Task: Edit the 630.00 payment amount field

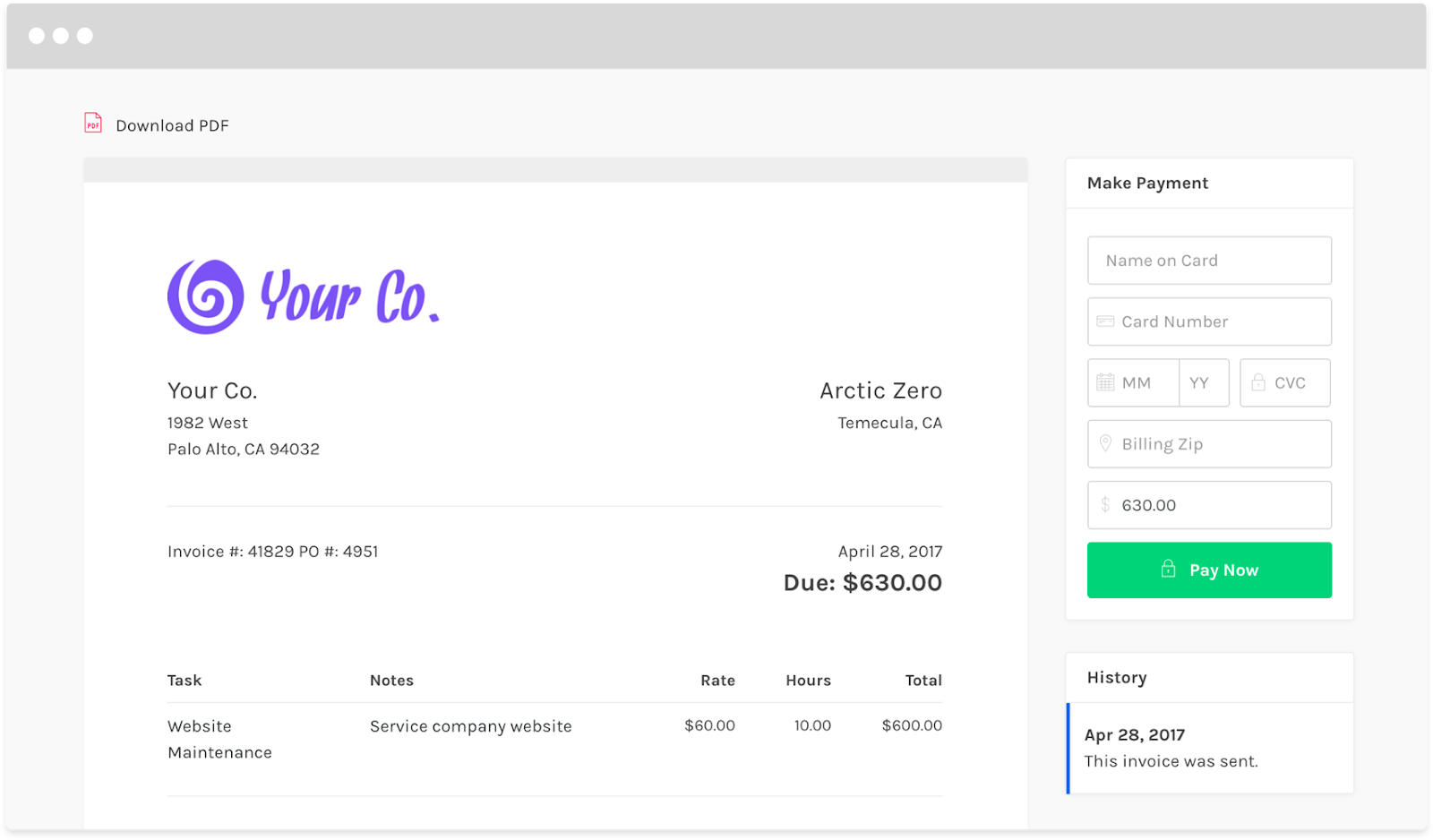Action: click(1209, 505)
